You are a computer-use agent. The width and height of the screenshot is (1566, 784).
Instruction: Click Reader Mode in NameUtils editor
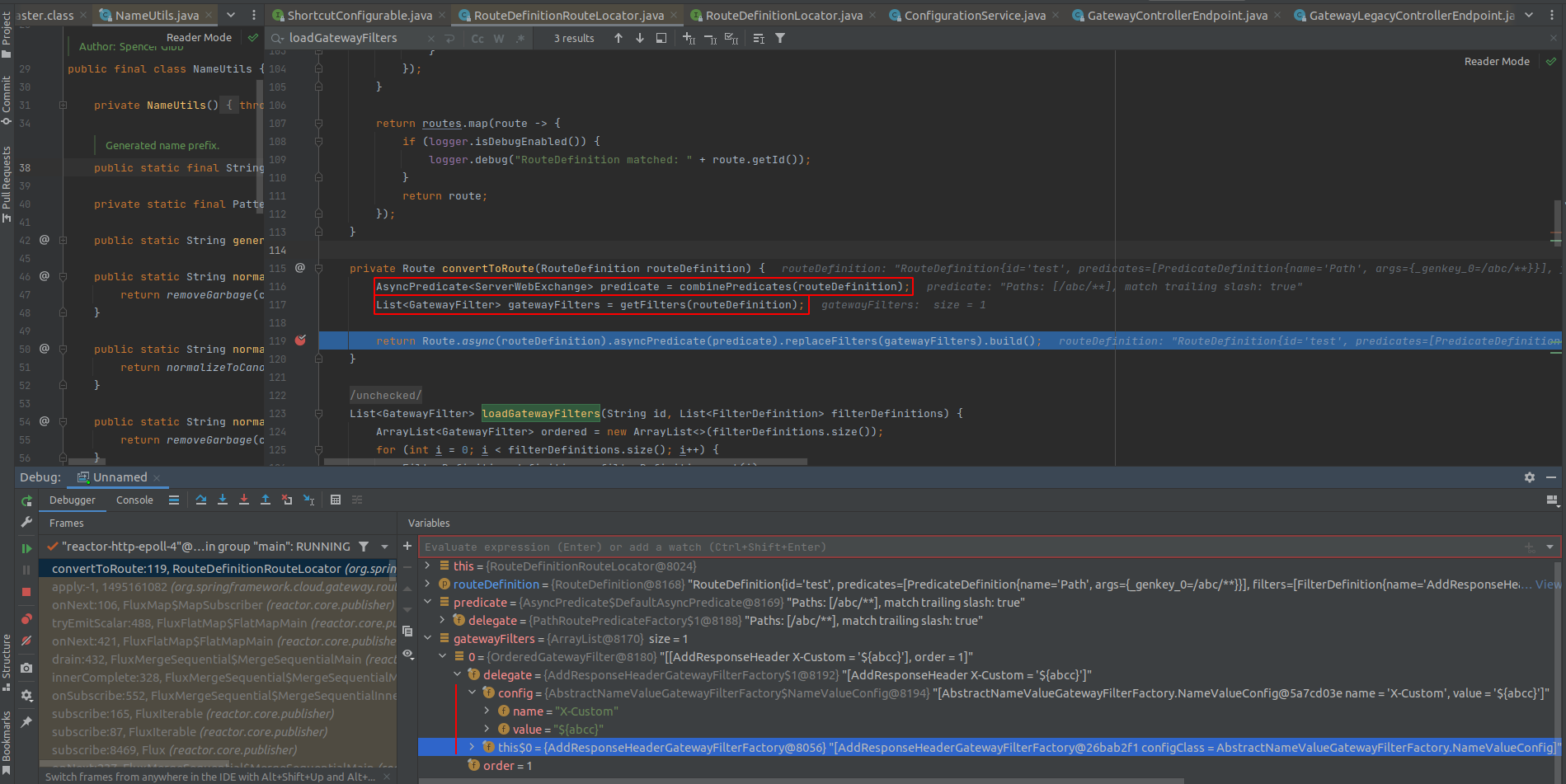click(x=199, y=38)
